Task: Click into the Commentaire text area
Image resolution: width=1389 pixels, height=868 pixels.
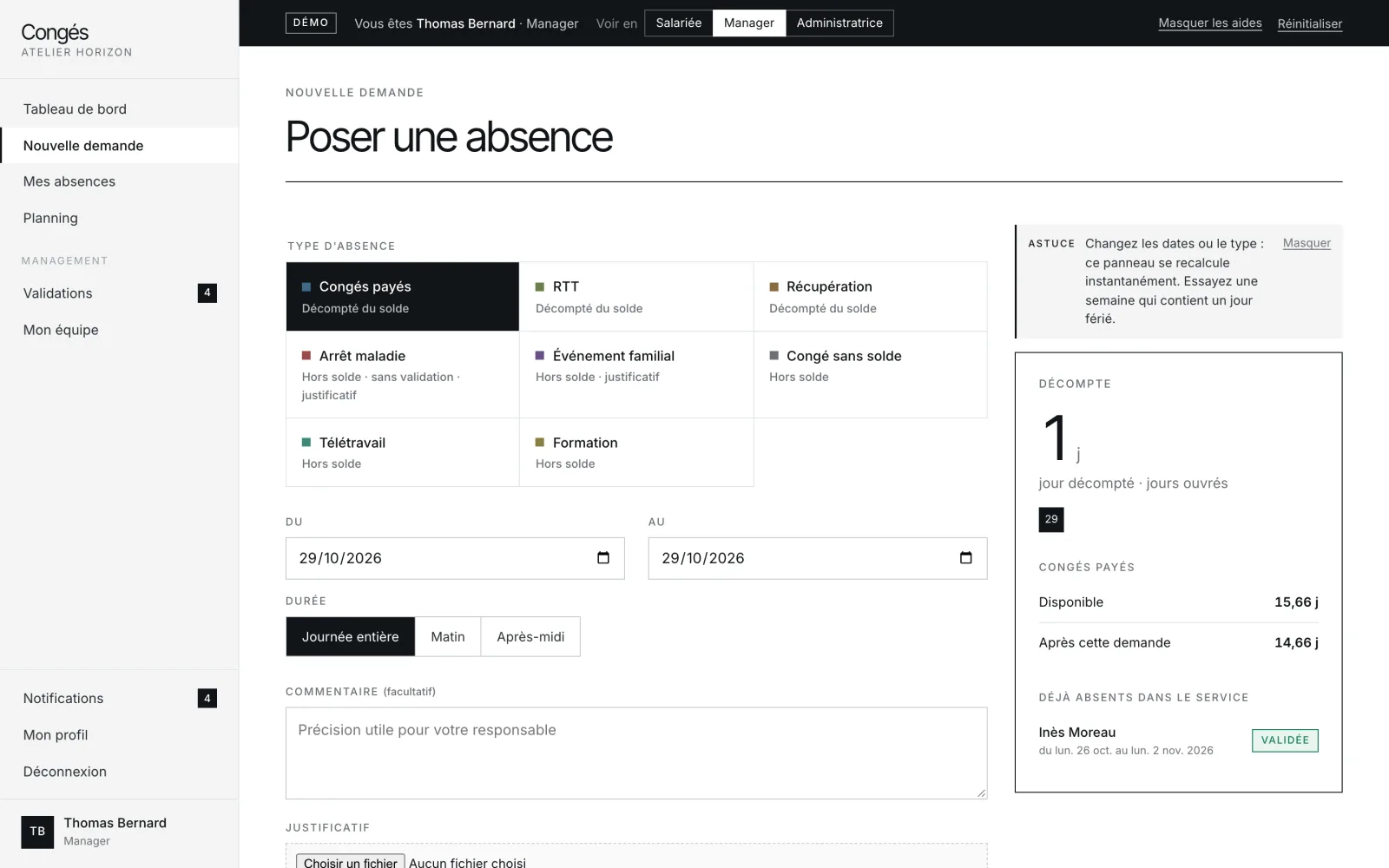Action: point(636,753)
